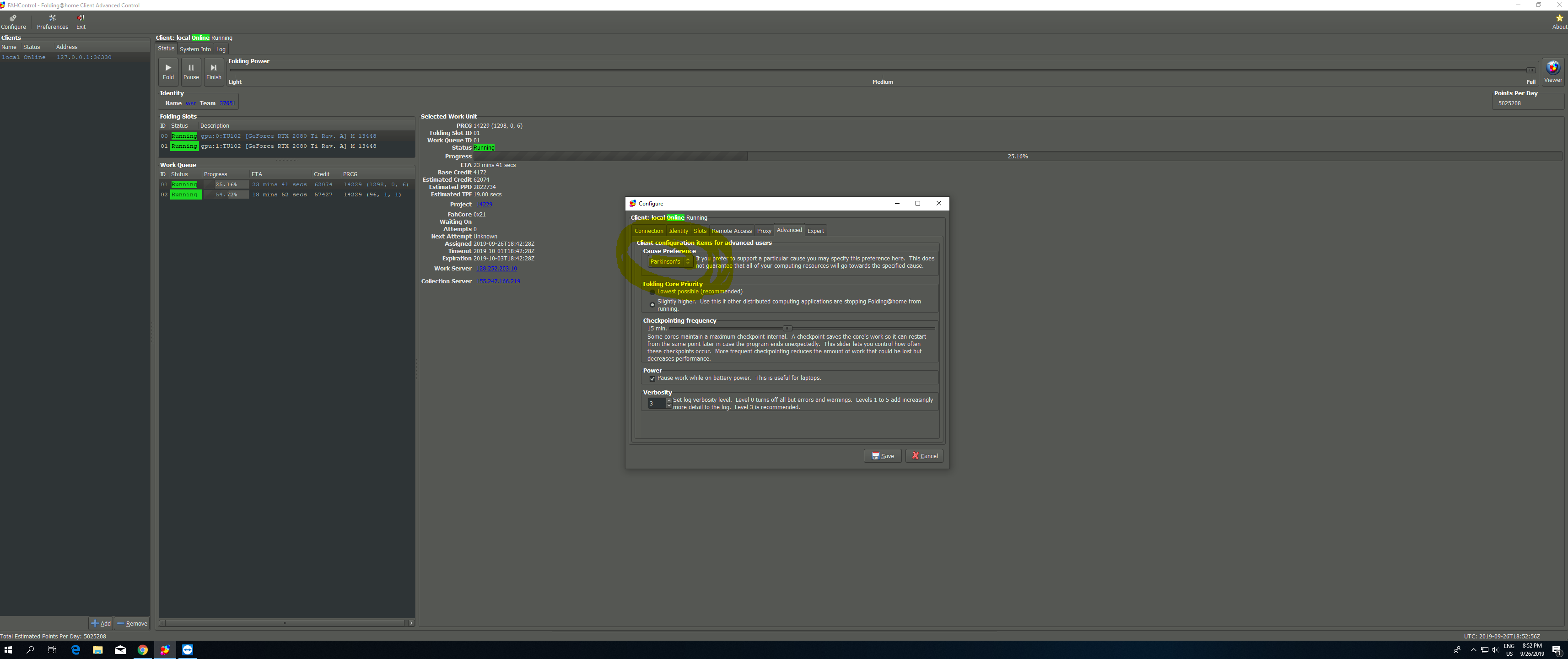Select Lowest possible core priority
This screenshot has height=659, width=1568.
652,292
